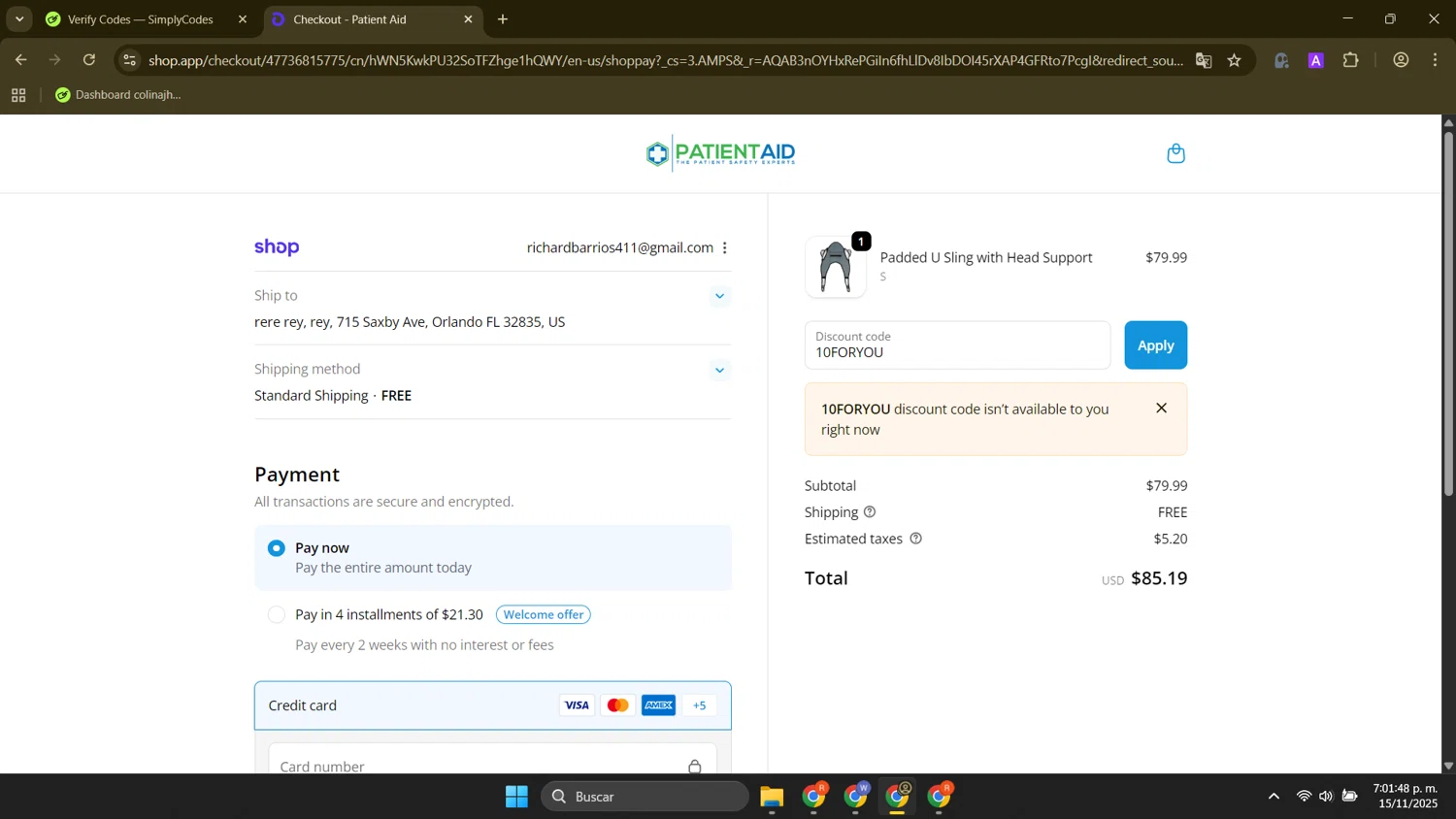Open the Extensions puzzle icon
This screenshot has width=1456, height=819.
(1351, 60)
